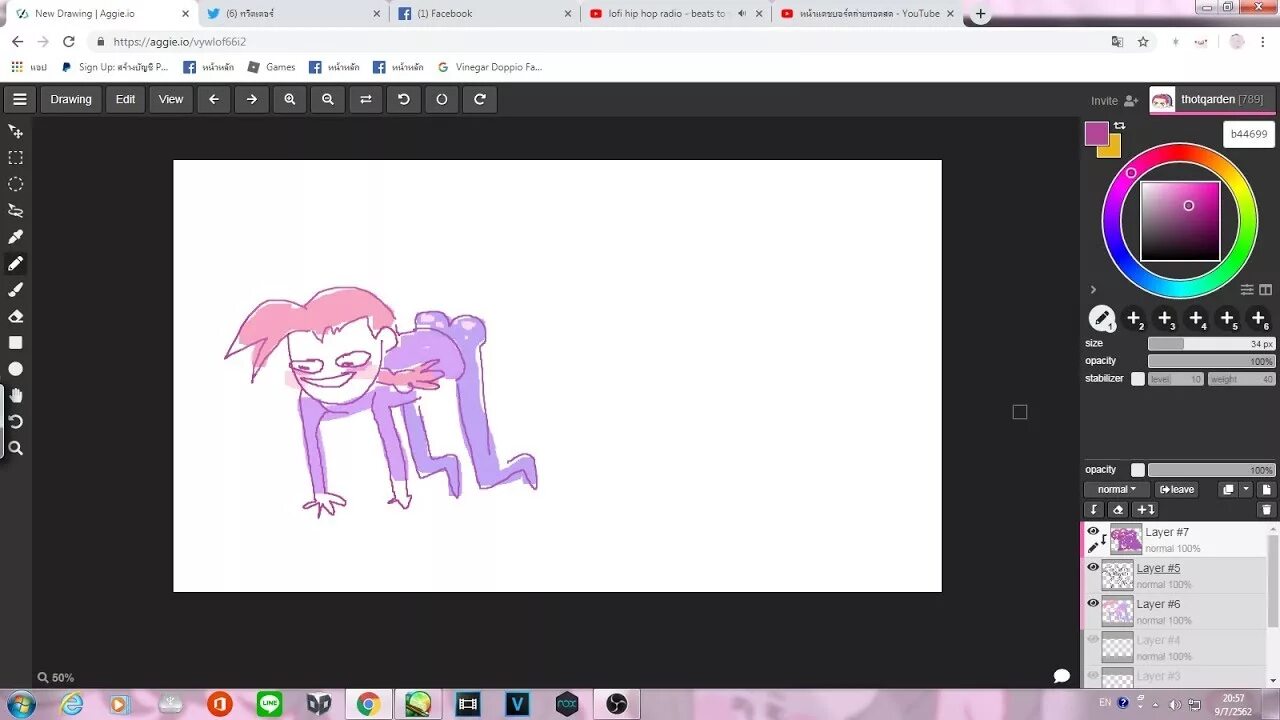
Task: Click the Invite button
Action: [1114, 101]
